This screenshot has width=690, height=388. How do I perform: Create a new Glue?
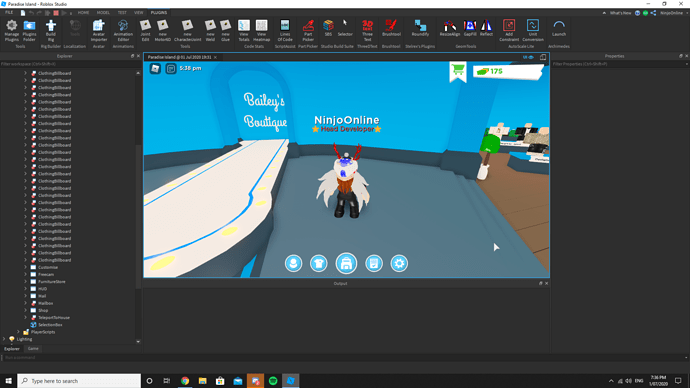(x=225, y=30)
